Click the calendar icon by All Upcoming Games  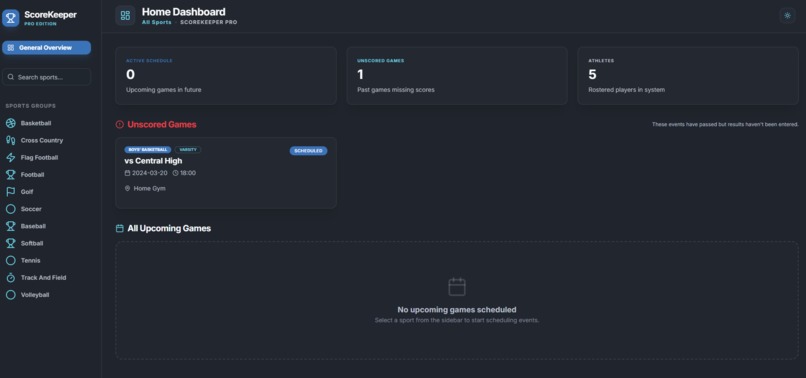click(x=120, y=228)
